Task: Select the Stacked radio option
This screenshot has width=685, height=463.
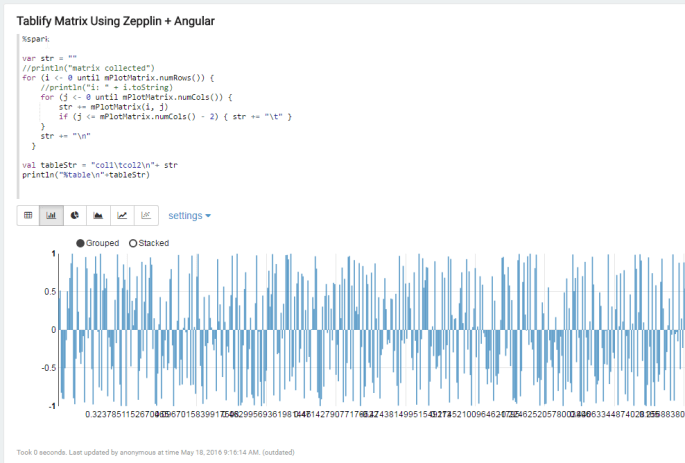Action: [x=149, y=243]
